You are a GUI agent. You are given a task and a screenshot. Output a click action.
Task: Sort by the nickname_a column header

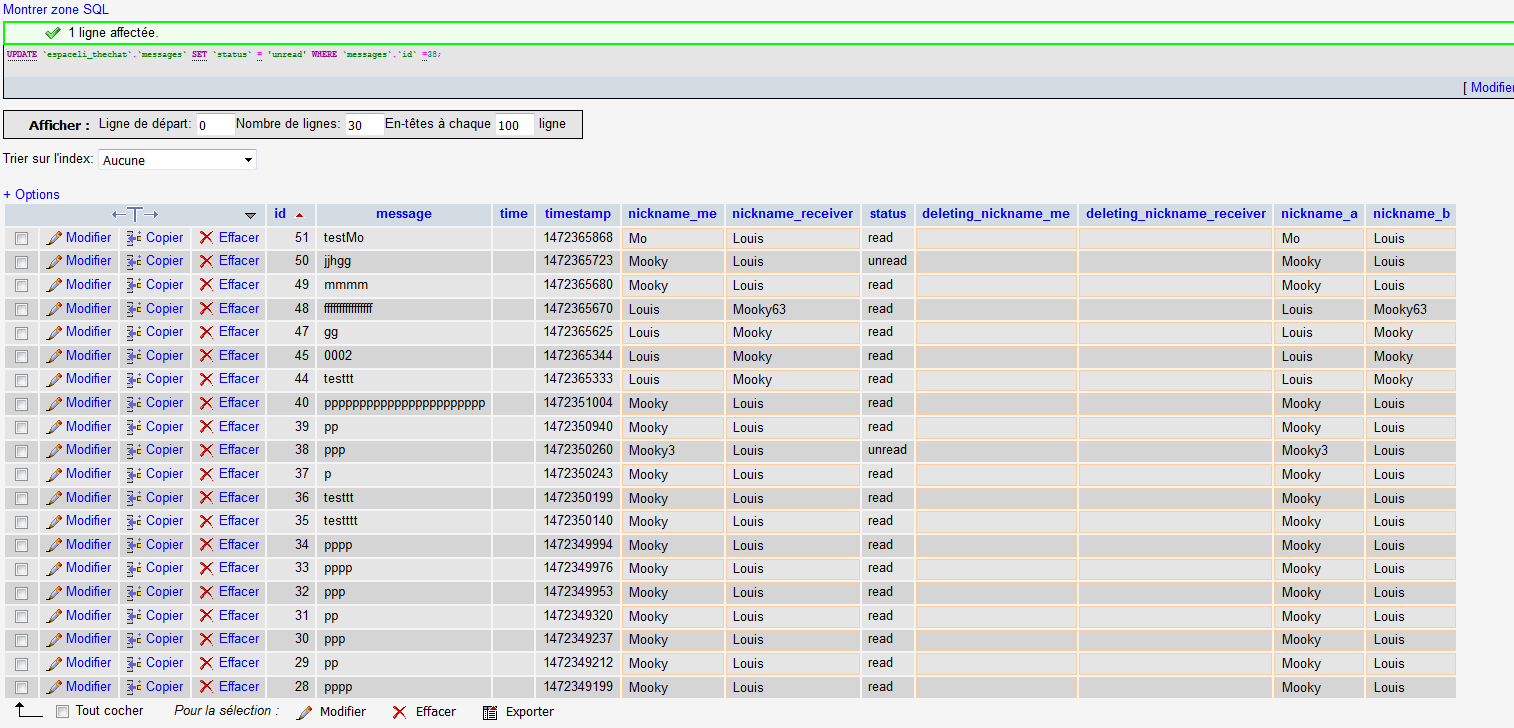coord(1320,214)
